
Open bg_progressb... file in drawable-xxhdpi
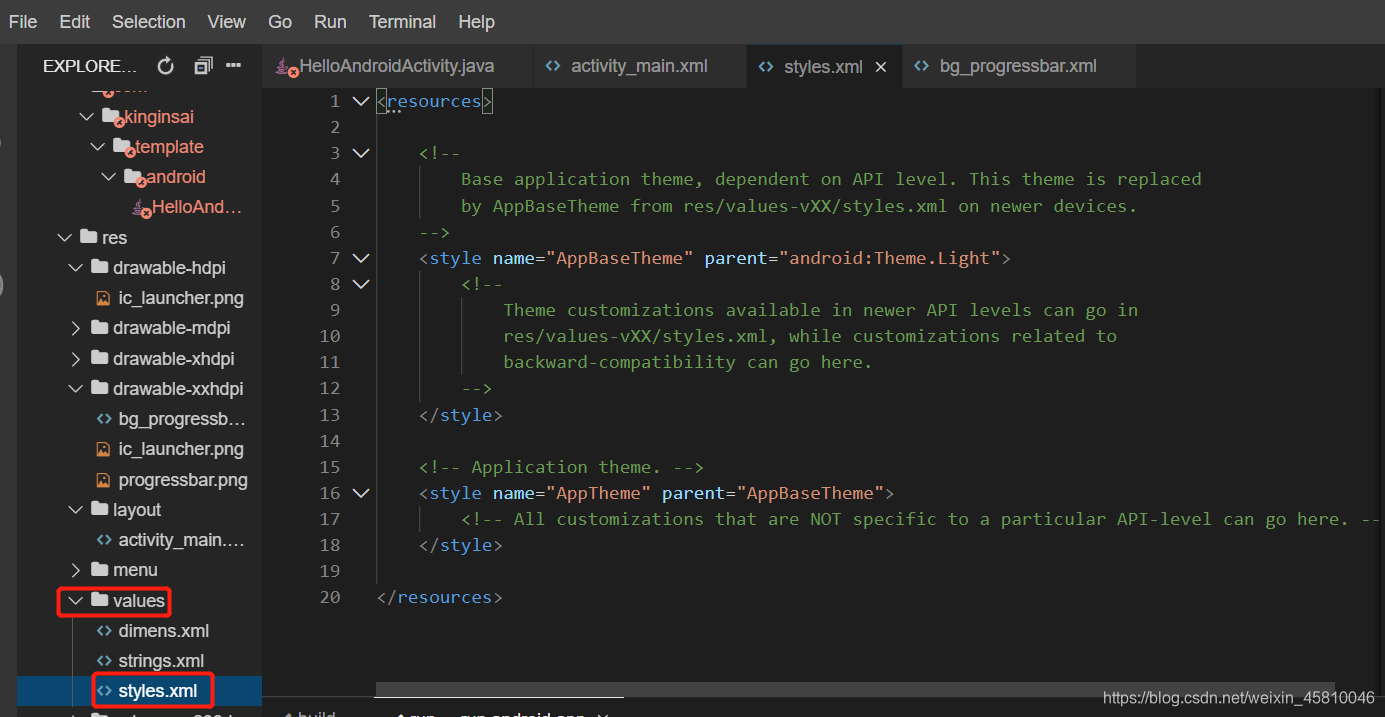(x=182, y=419)
